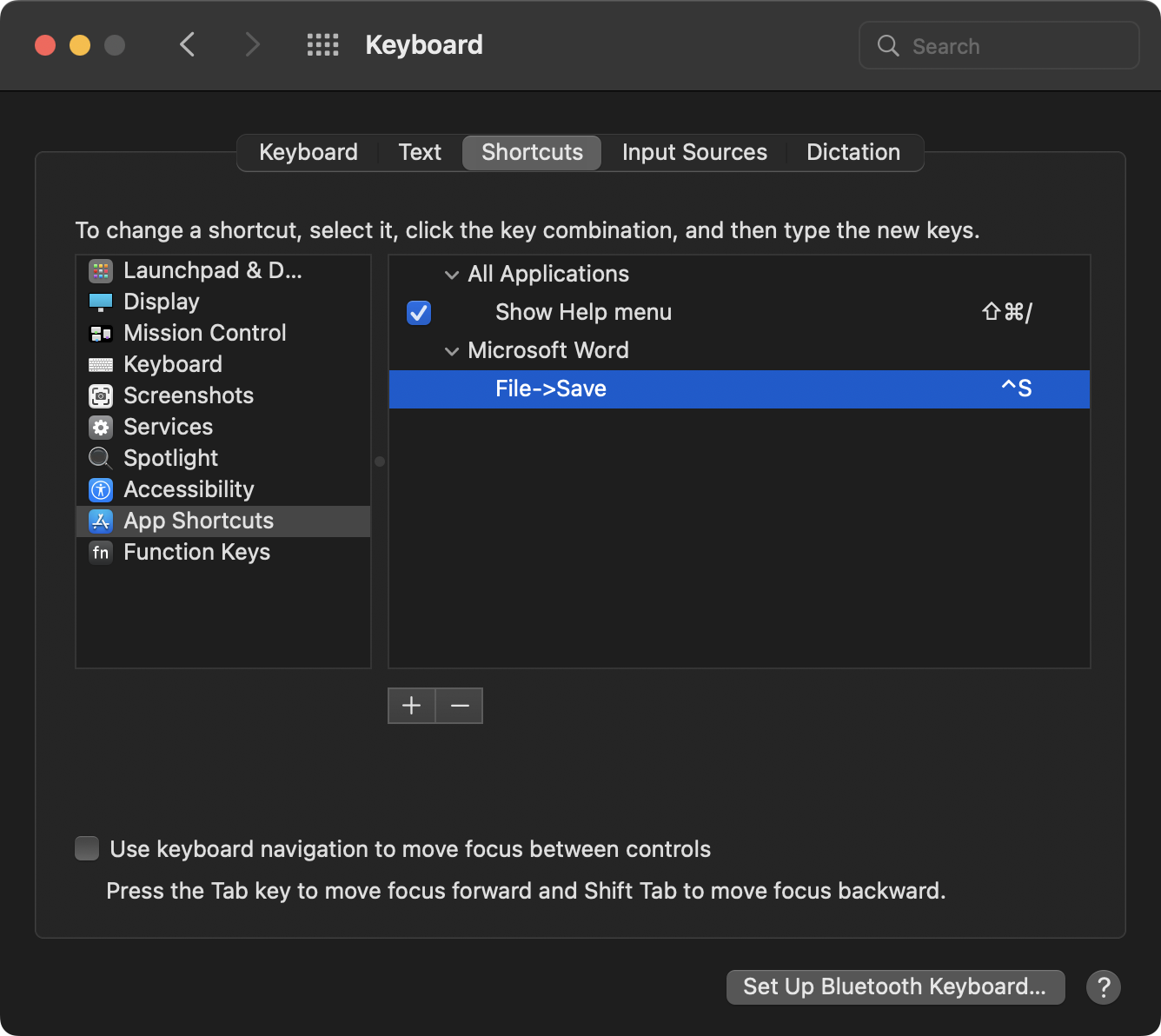
Task: Switch to the Text tab
Action: (x=420, y=153)
